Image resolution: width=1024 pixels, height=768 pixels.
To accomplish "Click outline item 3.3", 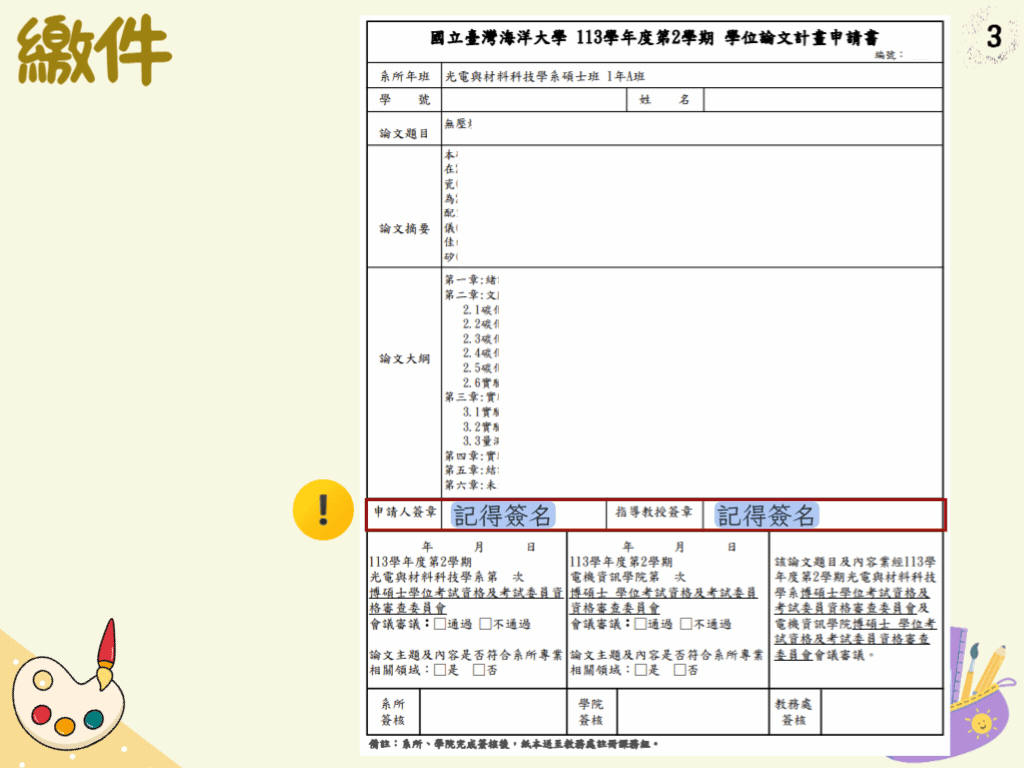I will tap(481, 441).
